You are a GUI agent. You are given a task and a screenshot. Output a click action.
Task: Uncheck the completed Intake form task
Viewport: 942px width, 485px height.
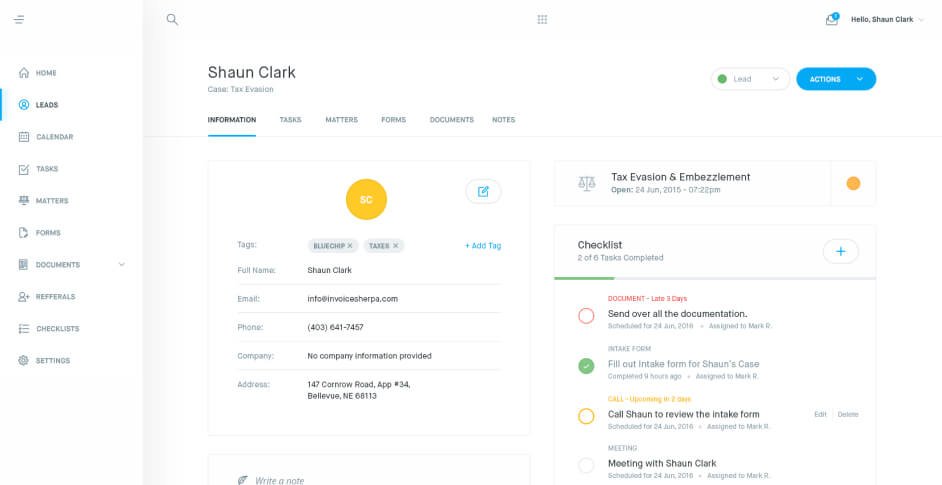(586, 366)
